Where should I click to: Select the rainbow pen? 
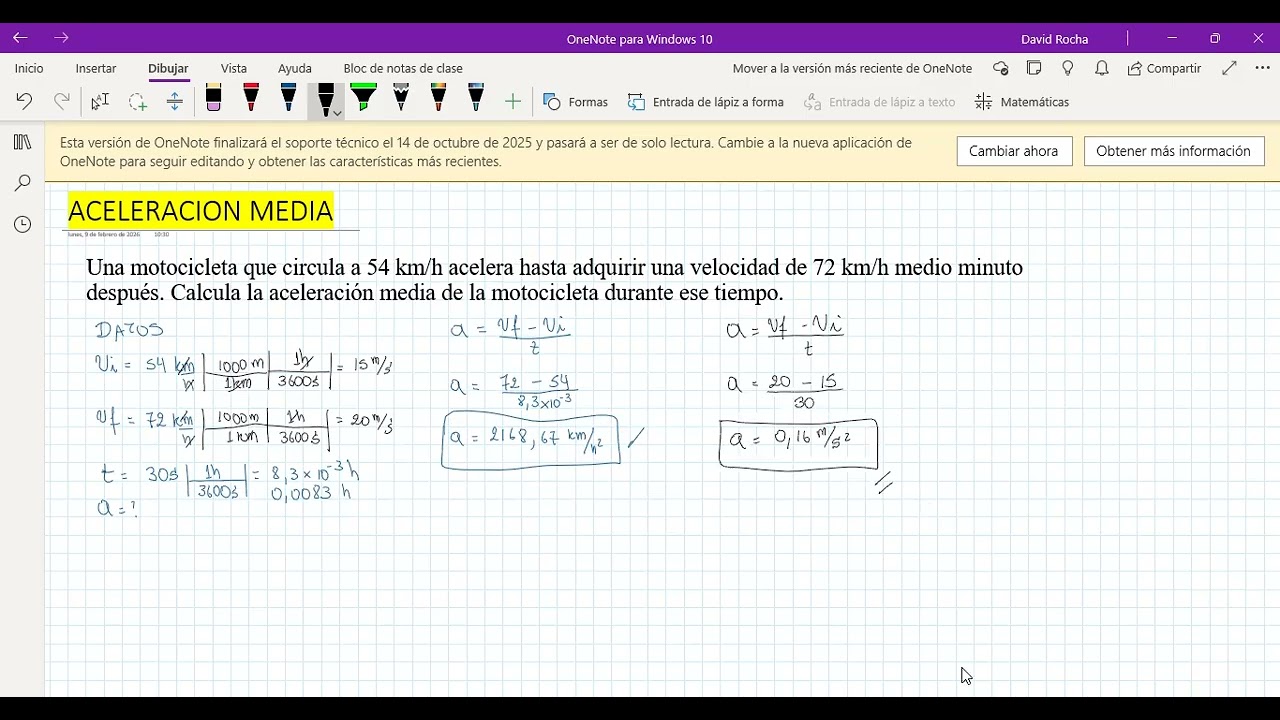tap(438, 98)
